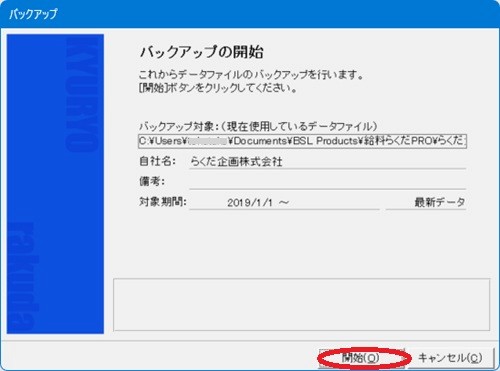This screenshot has height=371, width=500.
Task: Click the 開始(O) button
Action: click(362, 358)
